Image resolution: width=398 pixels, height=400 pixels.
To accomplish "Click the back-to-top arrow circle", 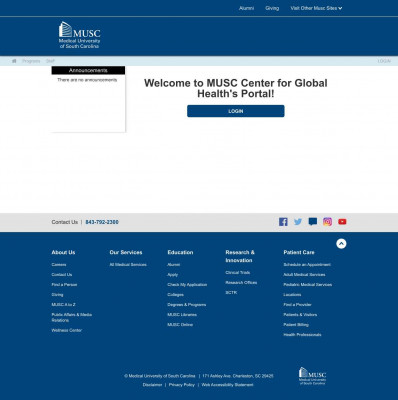I will click(341, 244).
